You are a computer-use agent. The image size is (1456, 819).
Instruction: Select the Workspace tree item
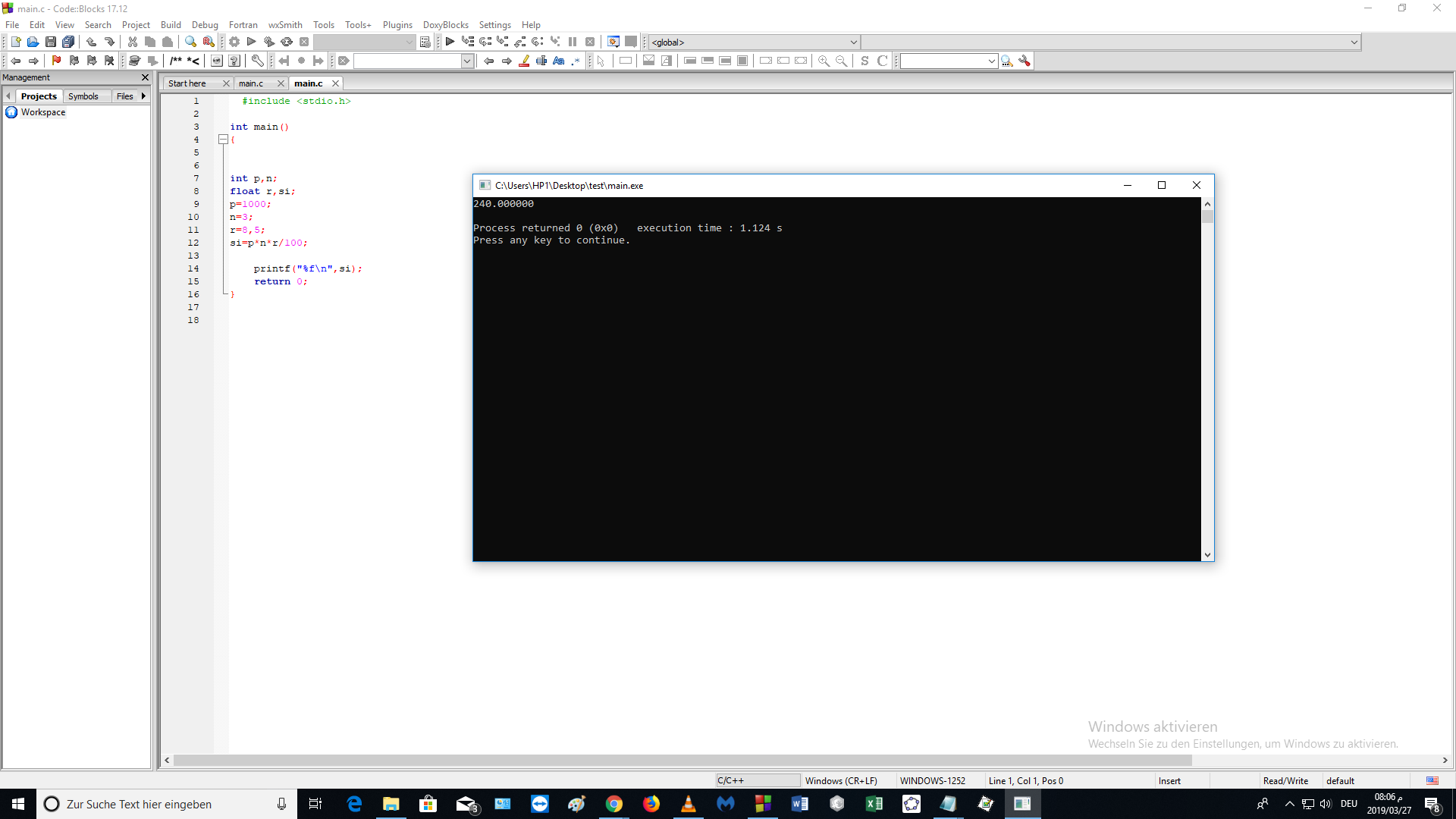coord(43,112)
